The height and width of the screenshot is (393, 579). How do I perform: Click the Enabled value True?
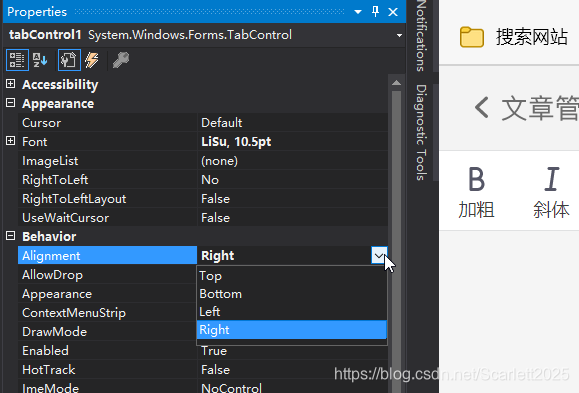[214, 351]
